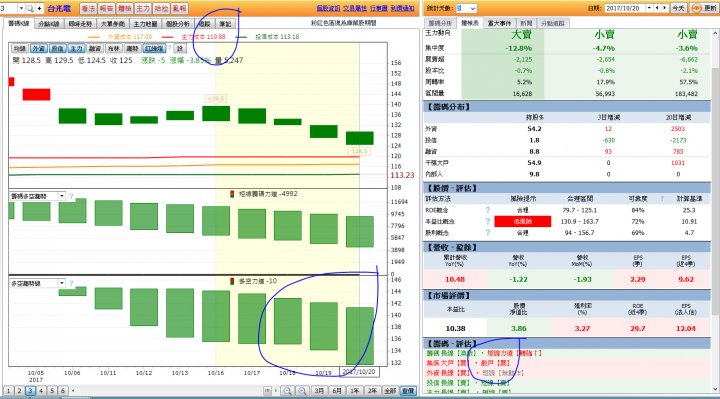Screen dimensions: 720x399
Task: Open the 到價通知 link
Action: coord(402,8)
